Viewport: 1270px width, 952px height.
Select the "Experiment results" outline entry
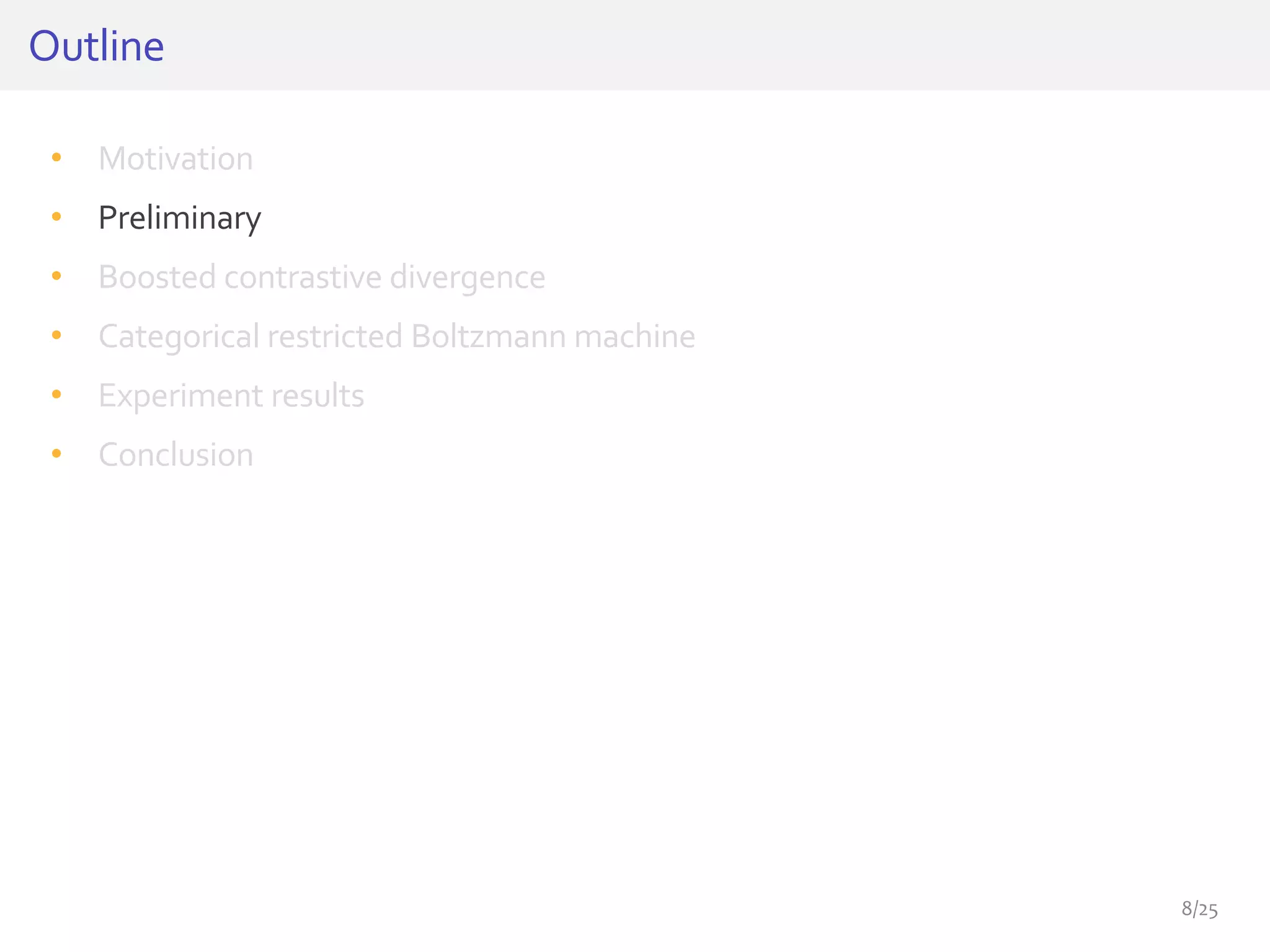pos(231,395)
